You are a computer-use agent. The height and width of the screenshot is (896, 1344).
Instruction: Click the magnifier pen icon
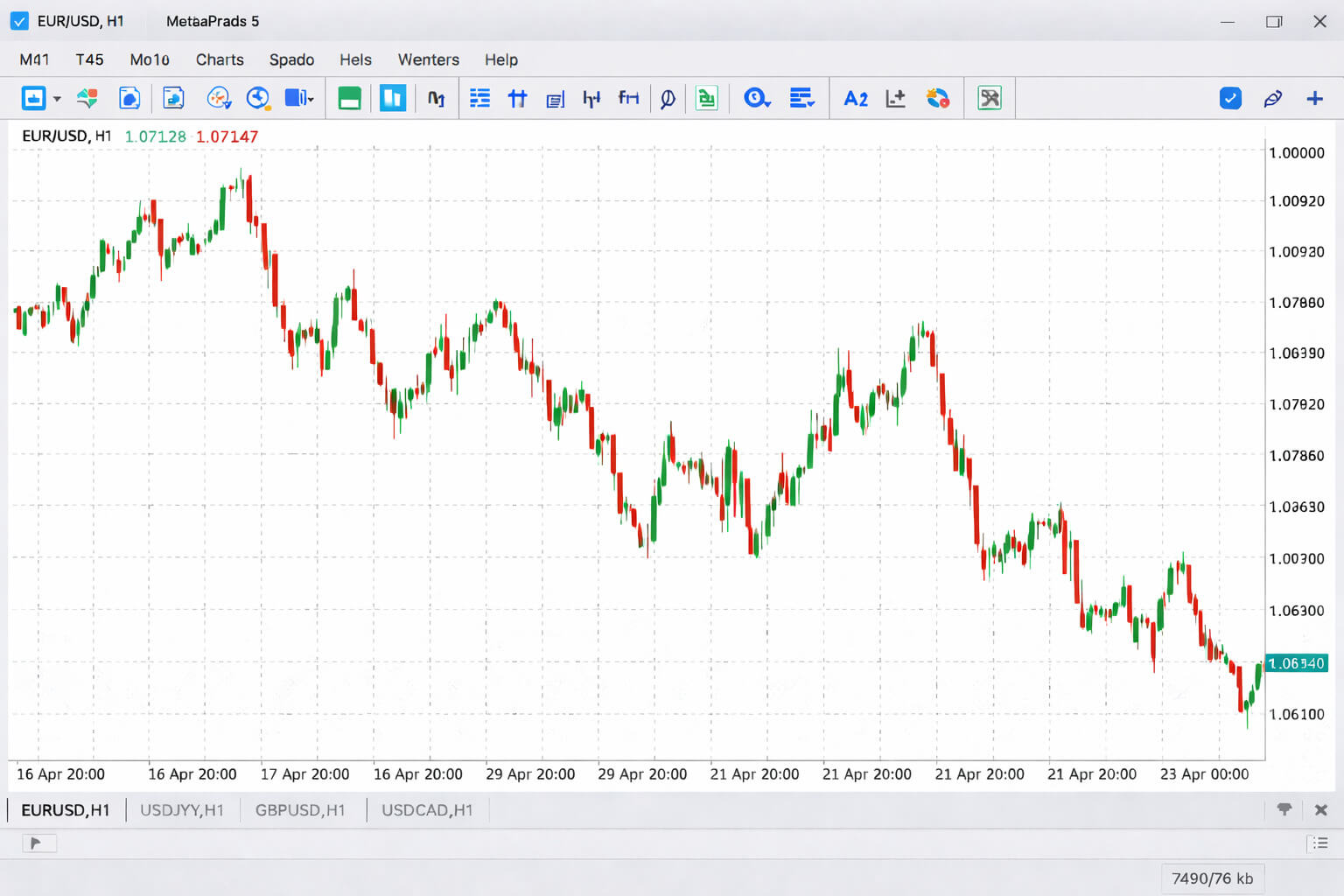[x=668, y=99]
